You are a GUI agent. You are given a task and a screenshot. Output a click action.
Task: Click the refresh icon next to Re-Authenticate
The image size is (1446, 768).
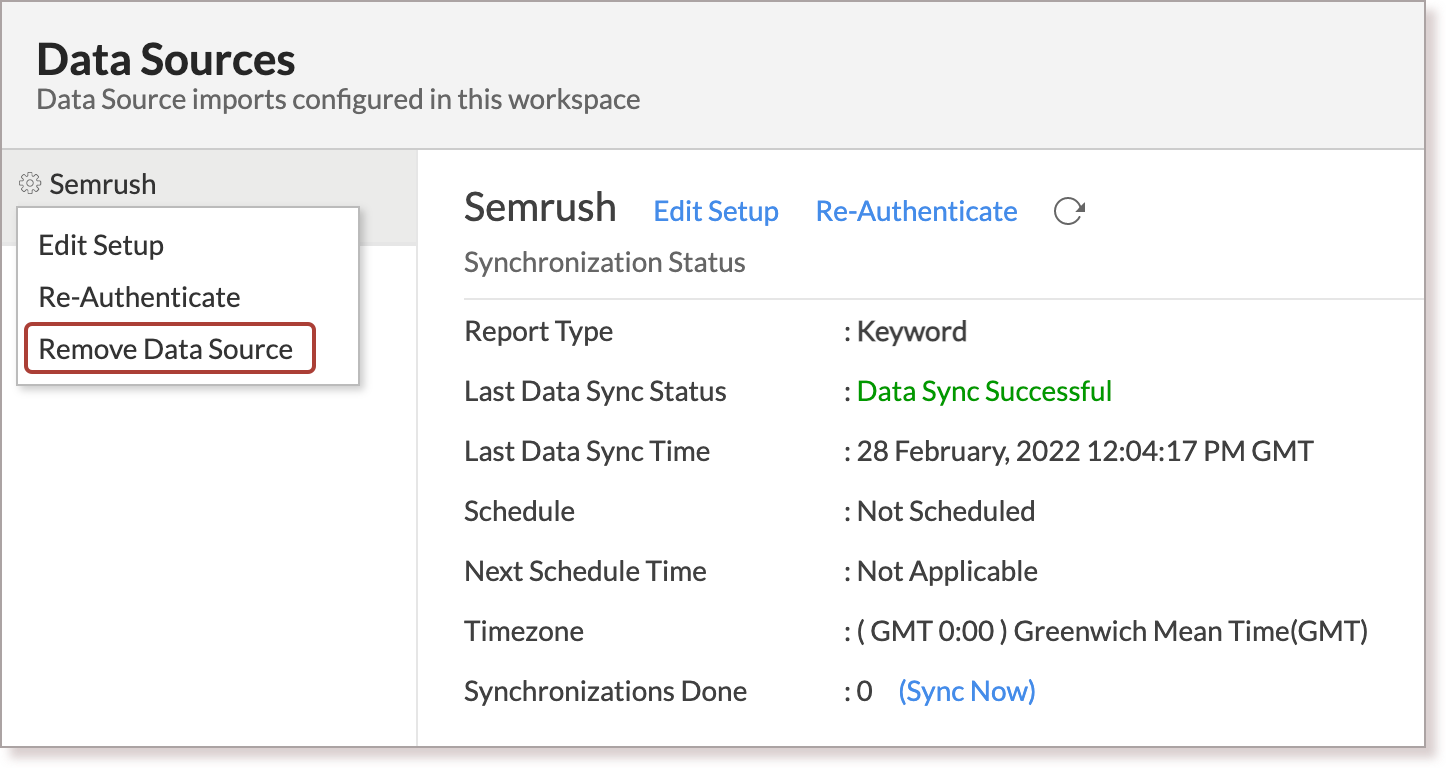coord(1069,211)
